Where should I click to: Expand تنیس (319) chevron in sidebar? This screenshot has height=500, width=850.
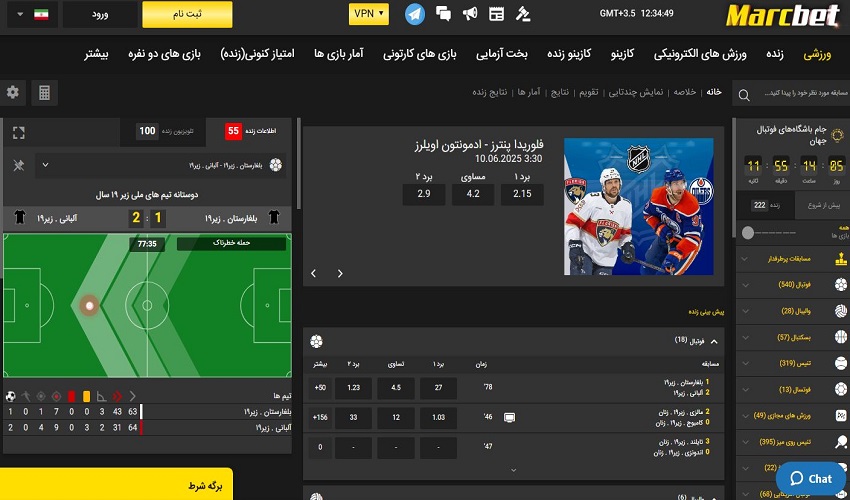tap(745, 364)
